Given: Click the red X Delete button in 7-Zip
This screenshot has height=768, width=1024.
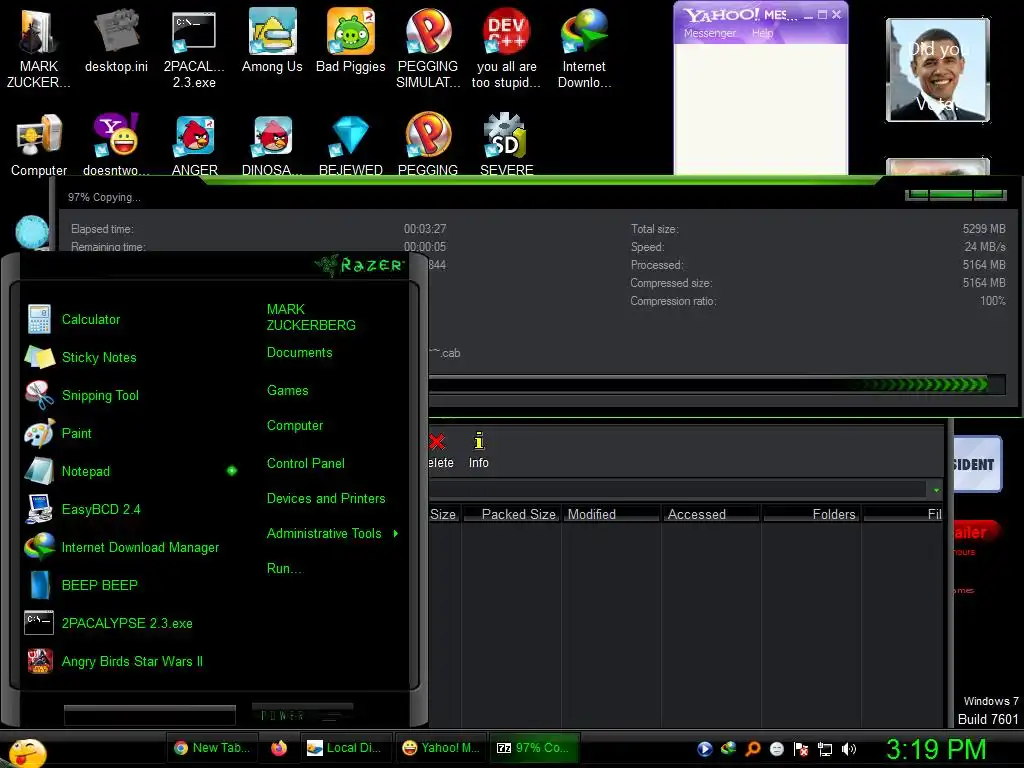Looking at the screenshot, I should (x=439, y=450).
